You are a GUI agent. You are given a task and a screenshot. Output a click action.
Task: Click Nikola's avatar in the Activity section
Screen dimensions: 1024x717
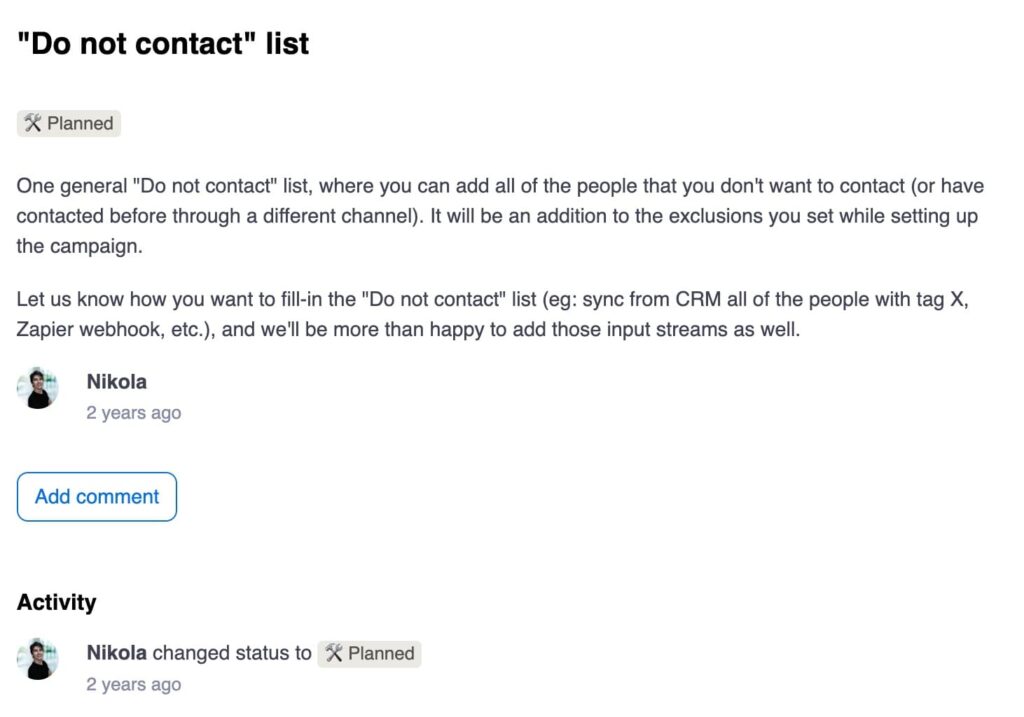(40, 660)
